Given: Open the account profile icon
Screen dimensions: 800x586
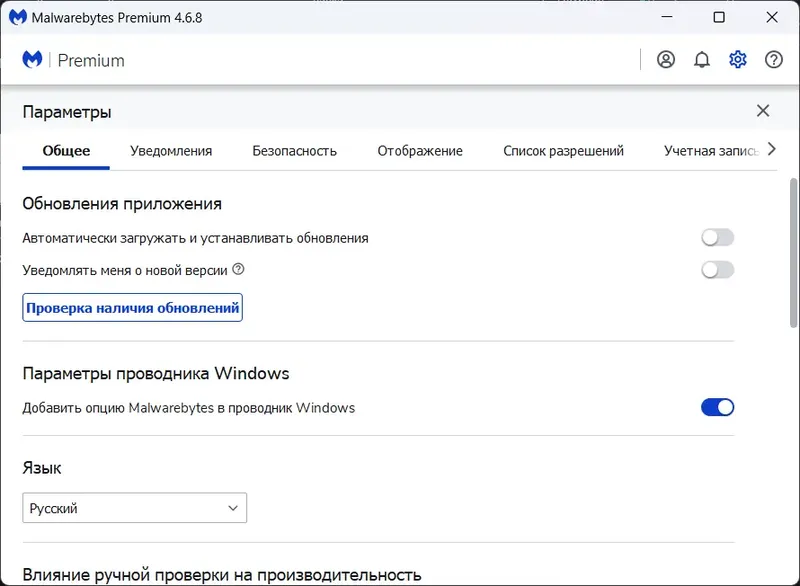Looking at the screenshot, I should pos(666,60).
